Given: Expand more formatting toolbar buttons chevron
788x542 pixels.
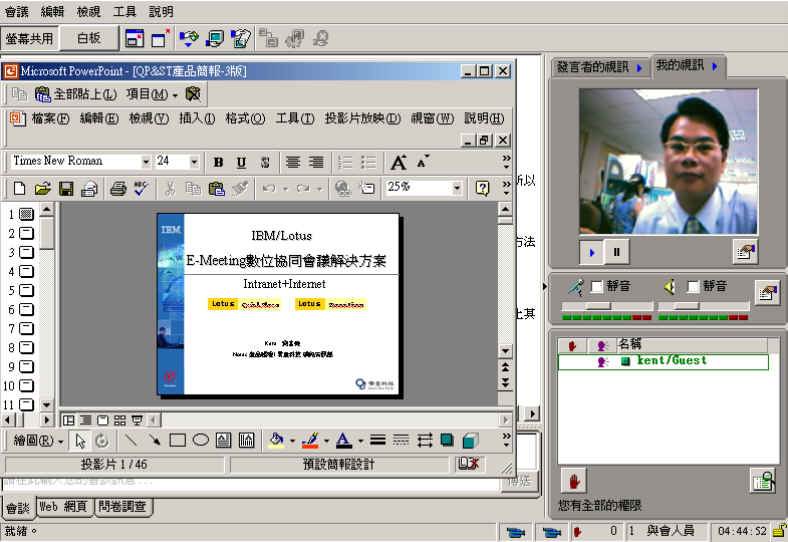Looking at the screenshot, I should 506,161.
